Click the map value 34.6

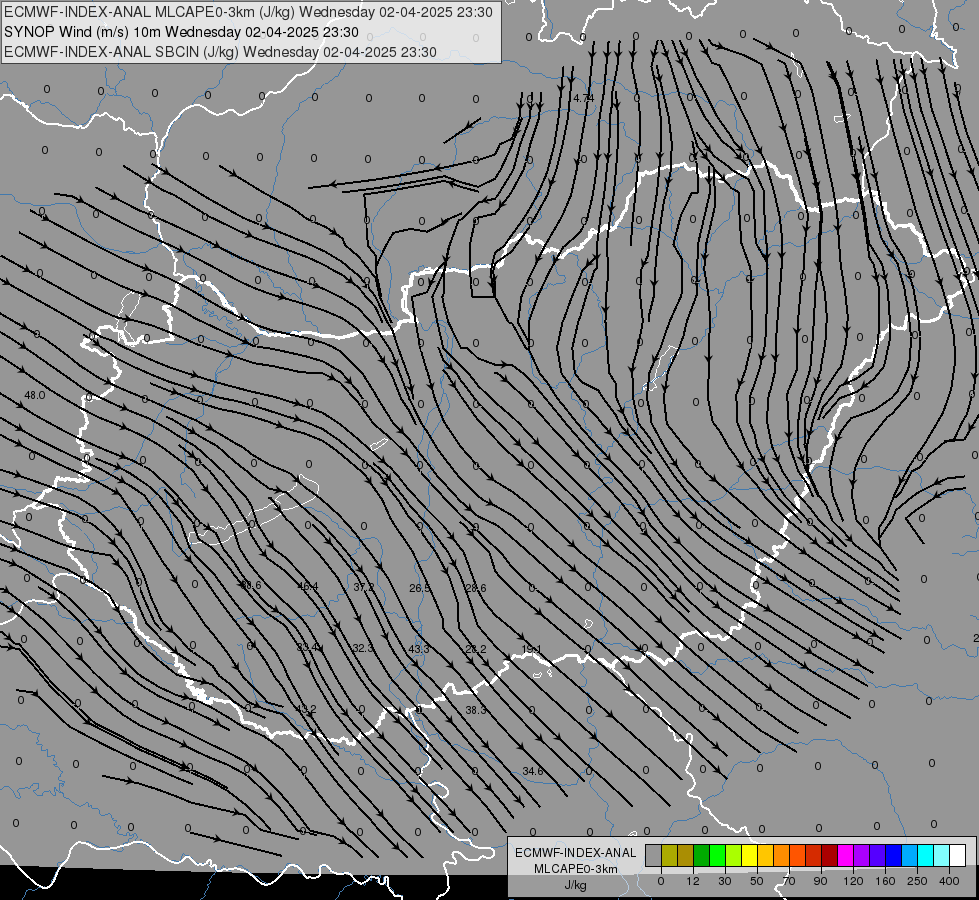coord(532,771)
